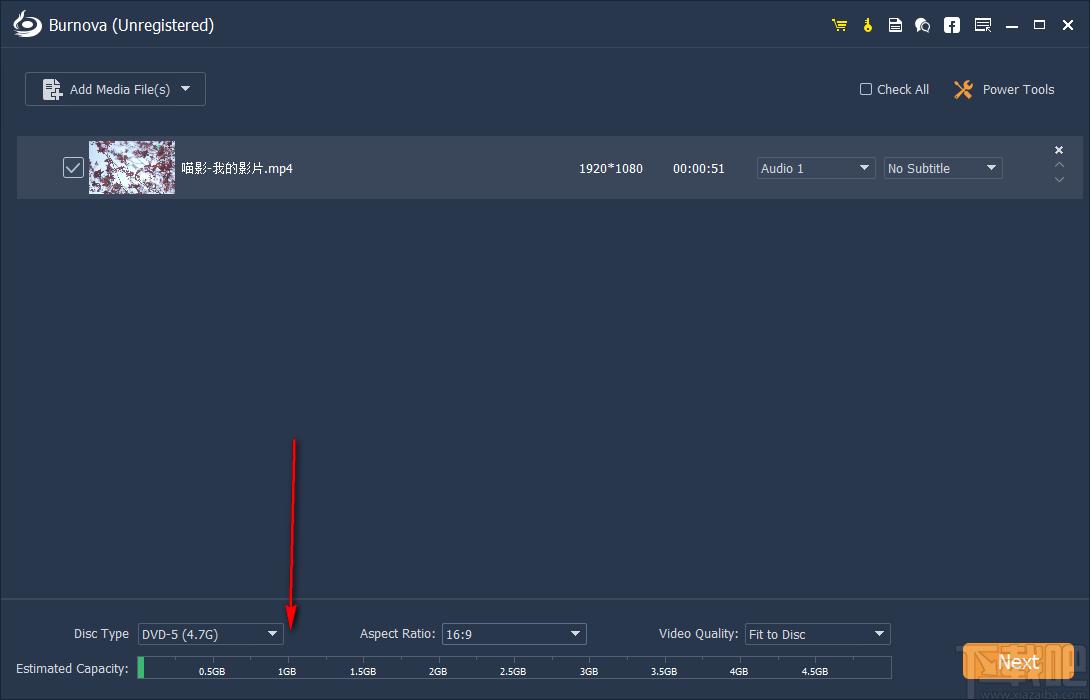Click the Estimated Capacity bar
This screenshot has height=700, width=1090.
514,667
